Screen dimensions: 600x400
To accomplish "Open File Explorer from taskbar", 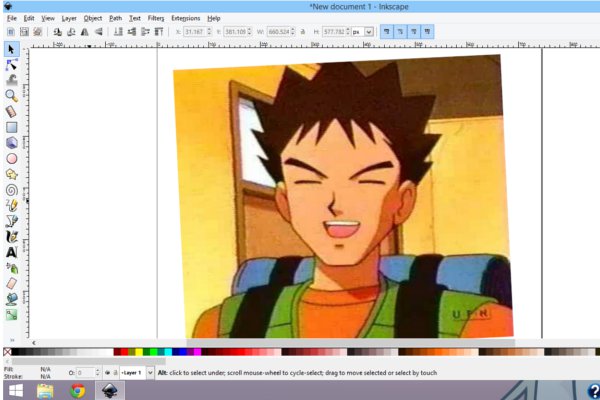I will (x=45, y=391).
